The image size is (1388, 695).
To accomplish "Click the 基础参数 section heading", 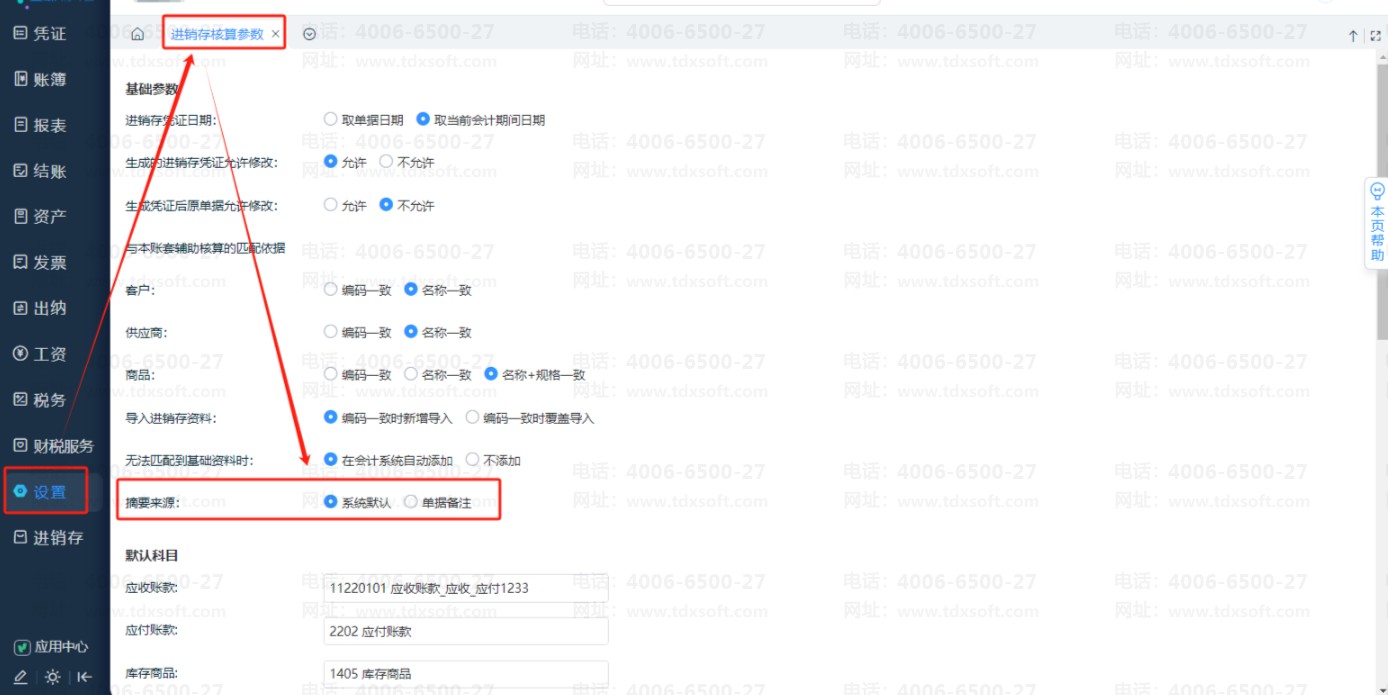I will 151,89.
